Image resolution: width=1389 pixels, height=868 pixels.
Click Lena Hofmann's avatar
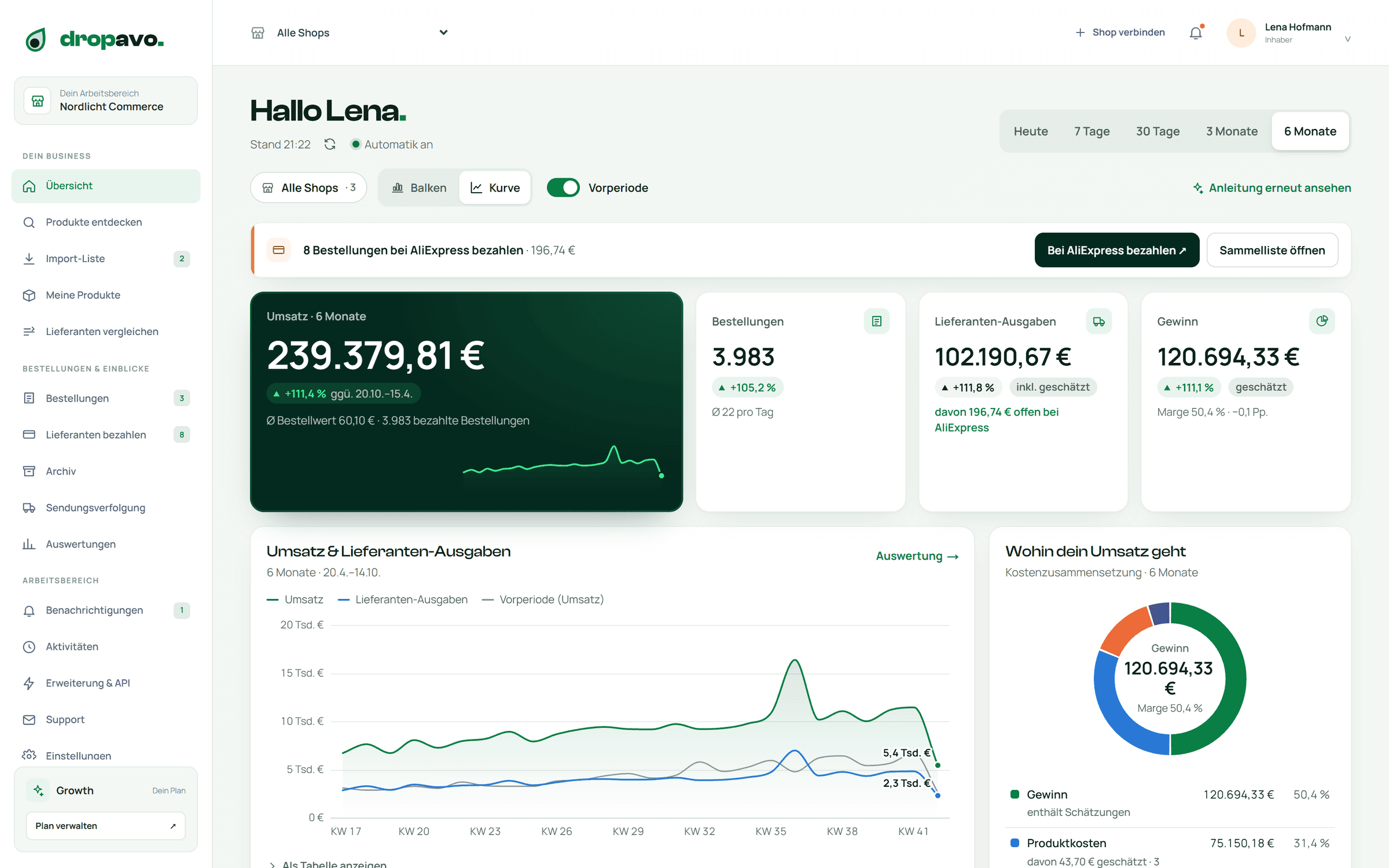(1241, 33)
